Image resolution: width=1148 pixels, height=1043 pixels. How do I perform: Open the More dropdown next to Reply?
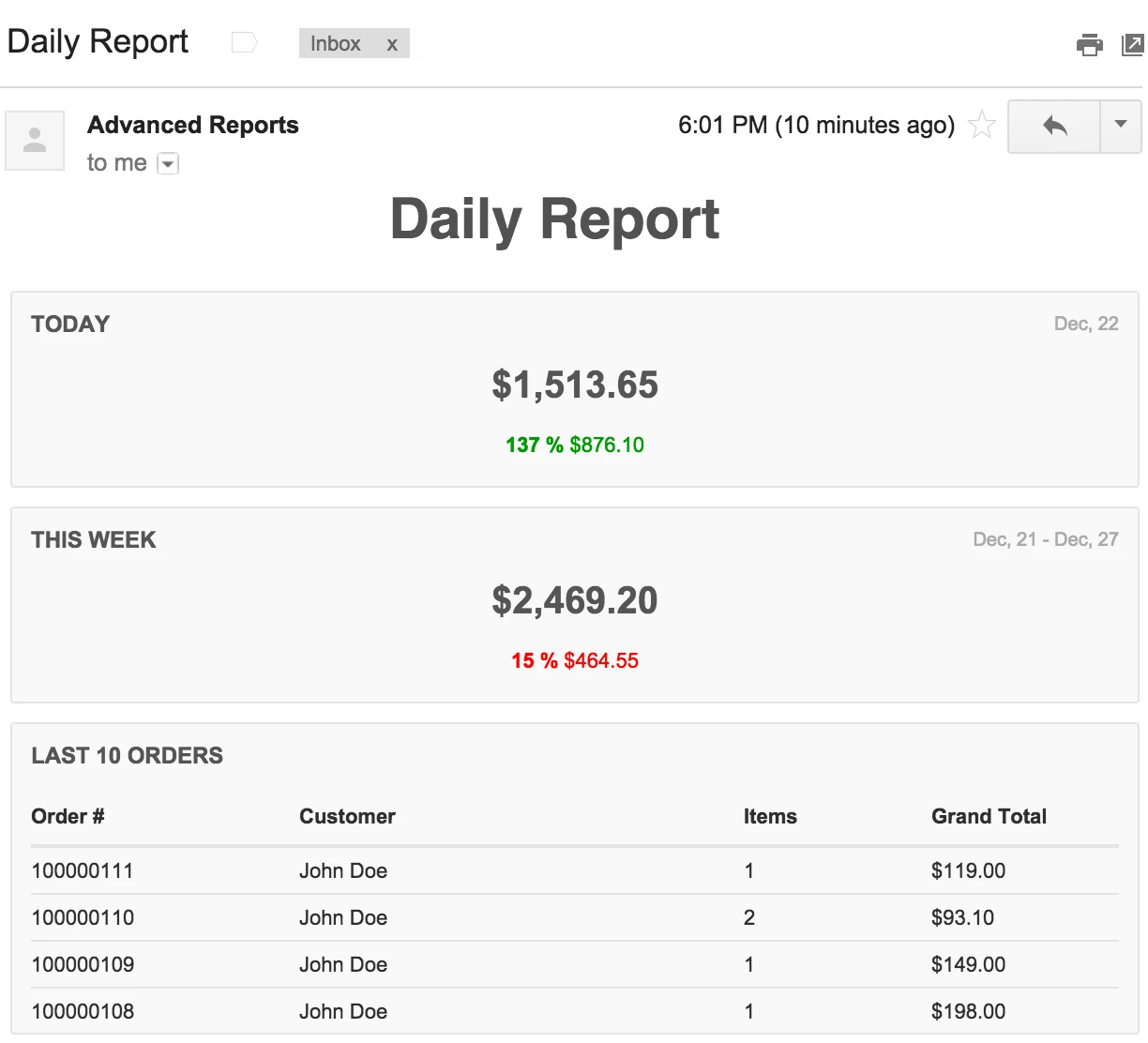point(1120,126)
